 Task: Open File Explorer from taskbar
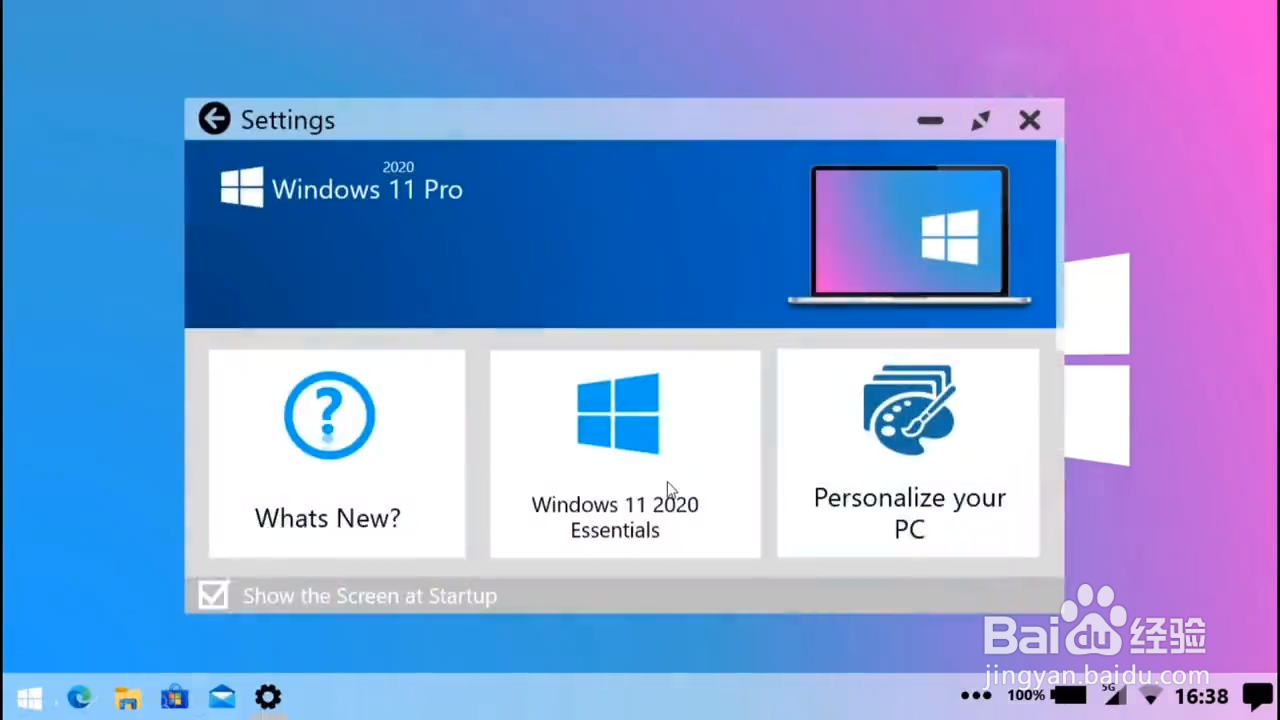pos(127,697)
